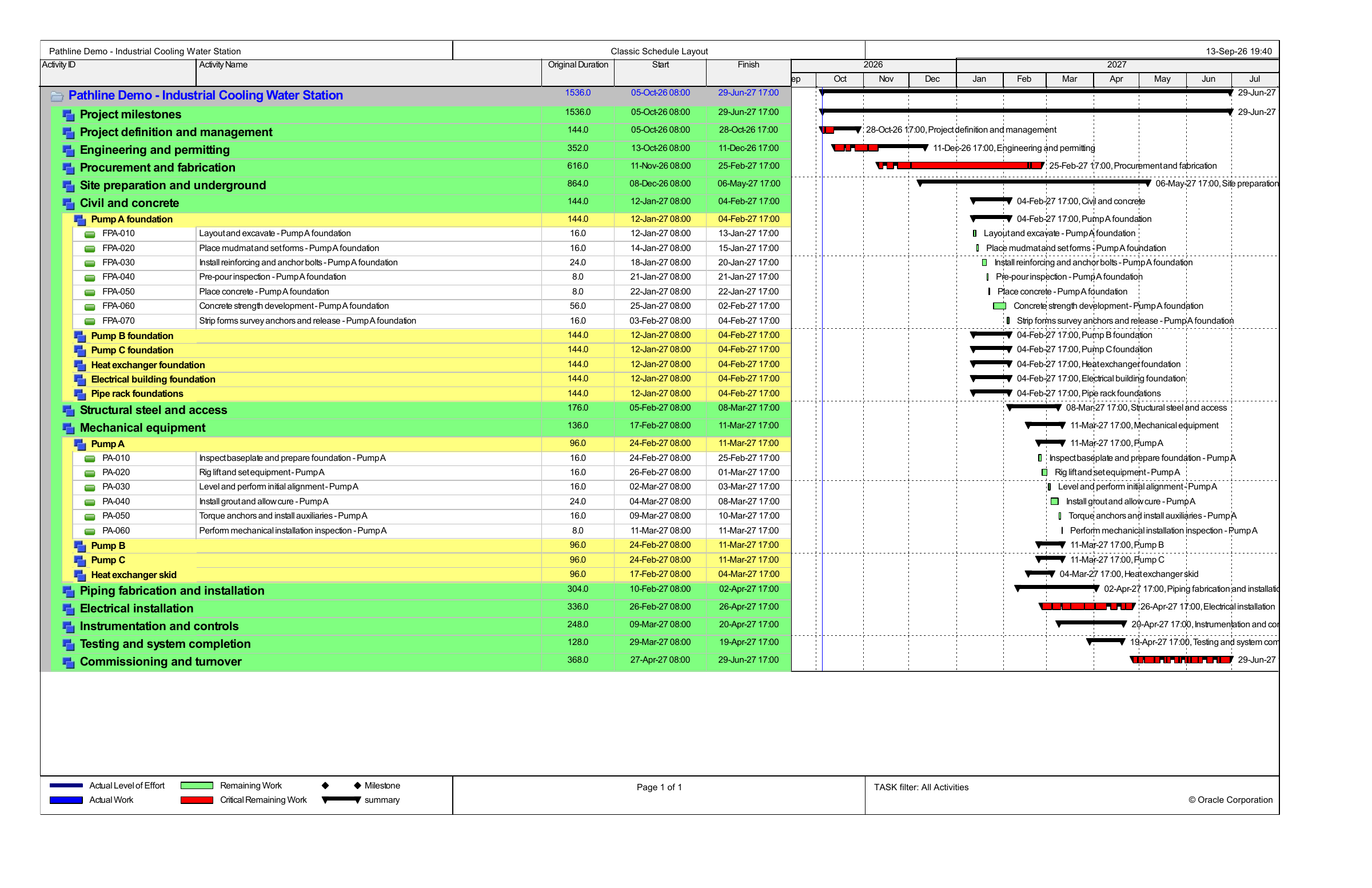Click the activity icon for PA-010

(90, 459)
